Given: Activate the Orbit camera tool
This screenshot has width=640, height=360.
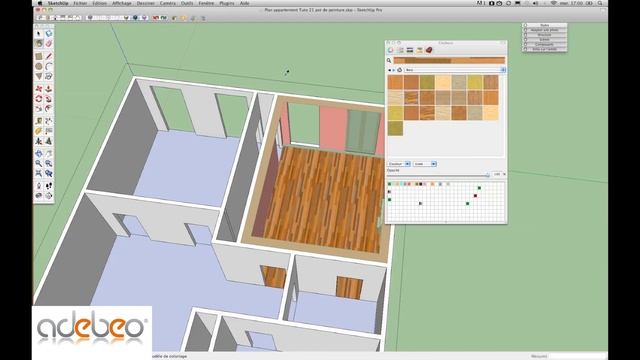Looking at the screenshot, I should click(39, 153).
